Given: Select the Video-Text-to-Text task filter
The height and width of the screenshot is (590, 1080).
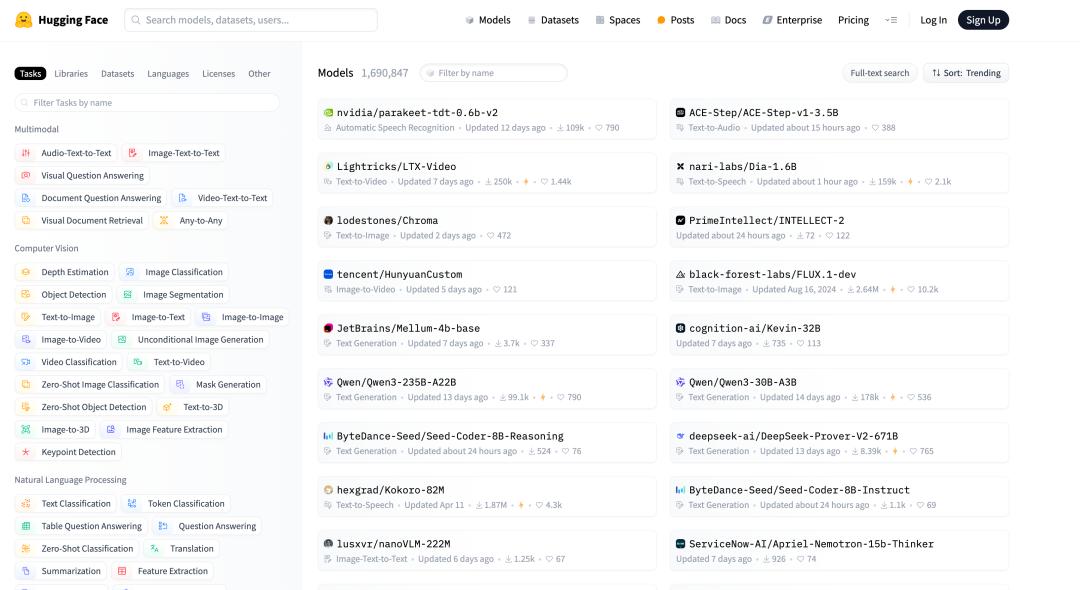Looking at the screenshot, I should tap(222, 198).
